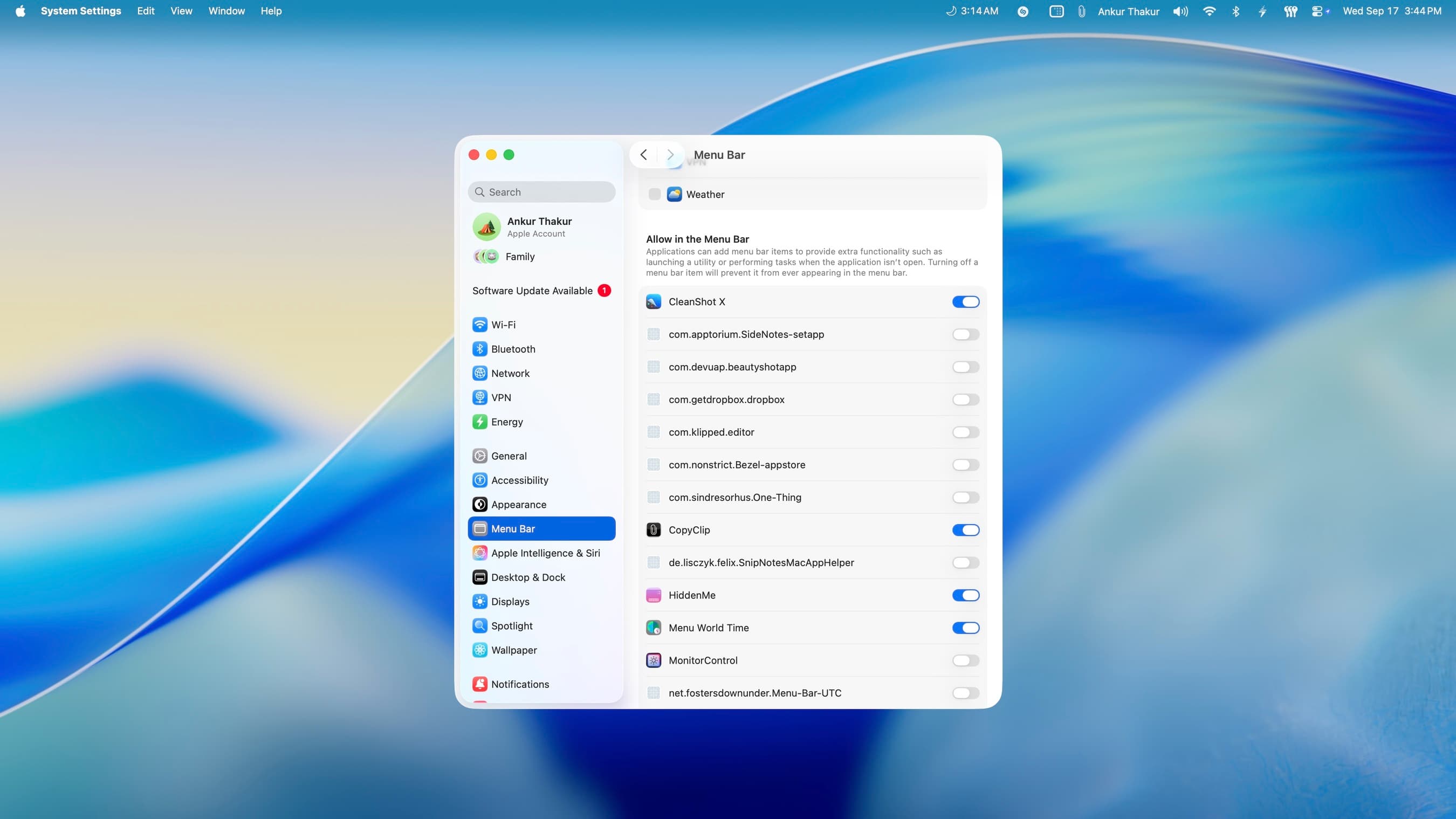Open Software Update Available
Viewport: 1456px width, 819px height.
tap(533, 291)
